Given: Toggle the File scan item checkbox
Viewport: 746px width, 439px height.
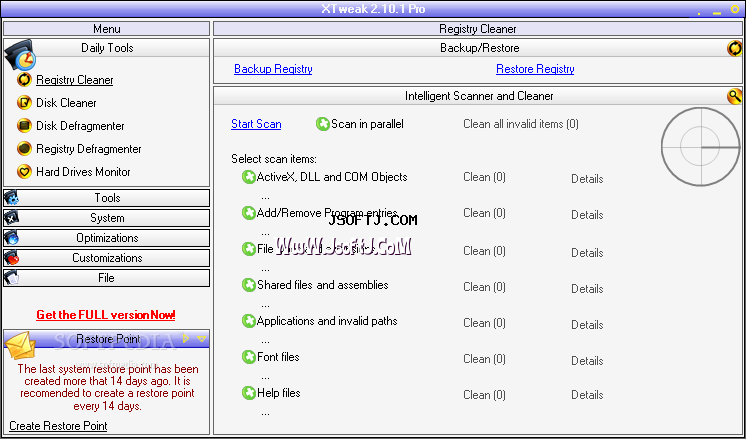Looking at the screenshot, I should pos(249,249).
